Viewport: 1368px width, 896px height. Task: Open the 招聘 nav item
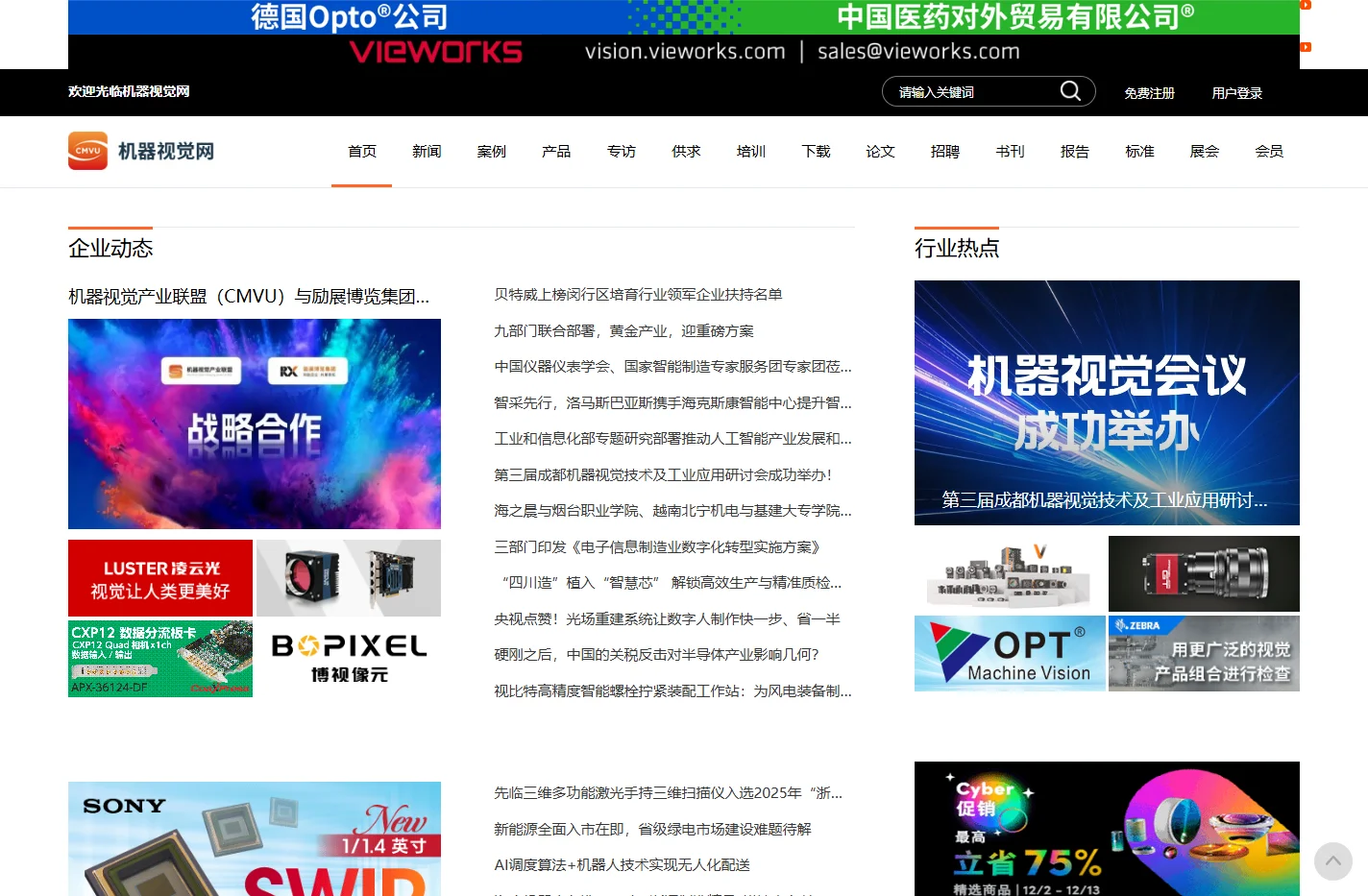[945, 152]
